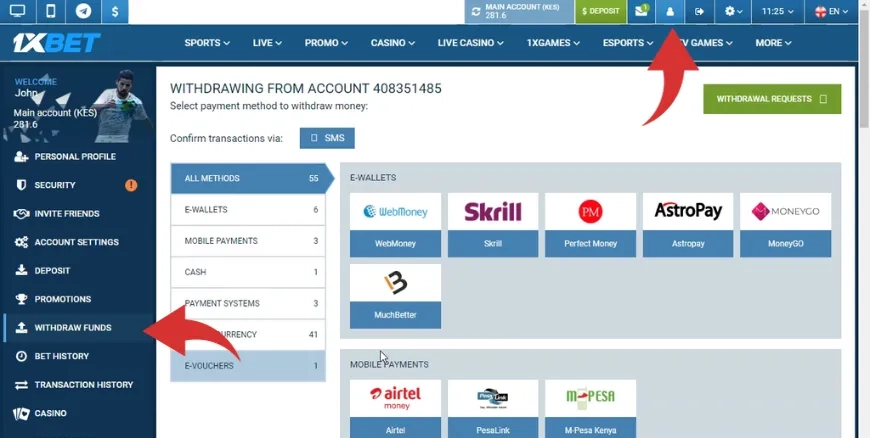870x438 pixels.
Task: Expand the 1XGames menu
Action: coord(553,43)
